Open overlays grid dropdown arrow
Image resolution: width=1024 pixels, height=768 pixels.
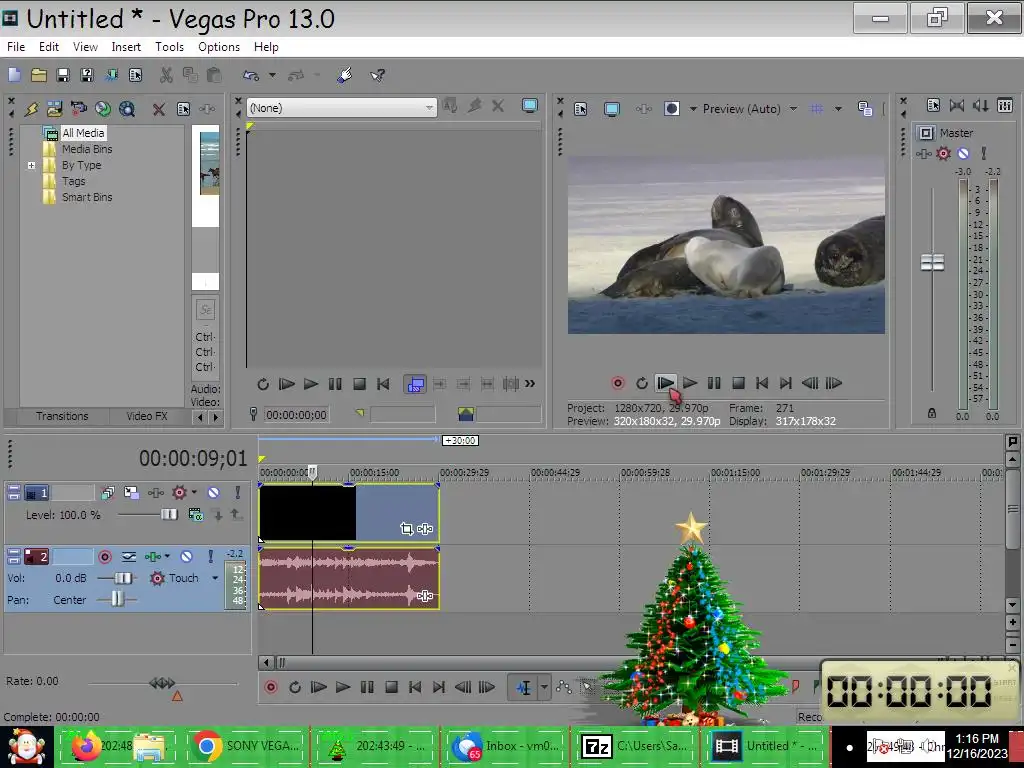[x=838, y=109]
